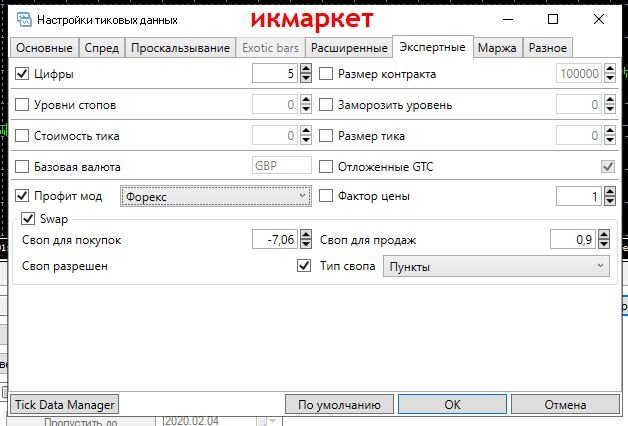The width and height of the screenshot is (628, 426).
Task: Click the По умолчанию button
Action: [x=339, y=404]
